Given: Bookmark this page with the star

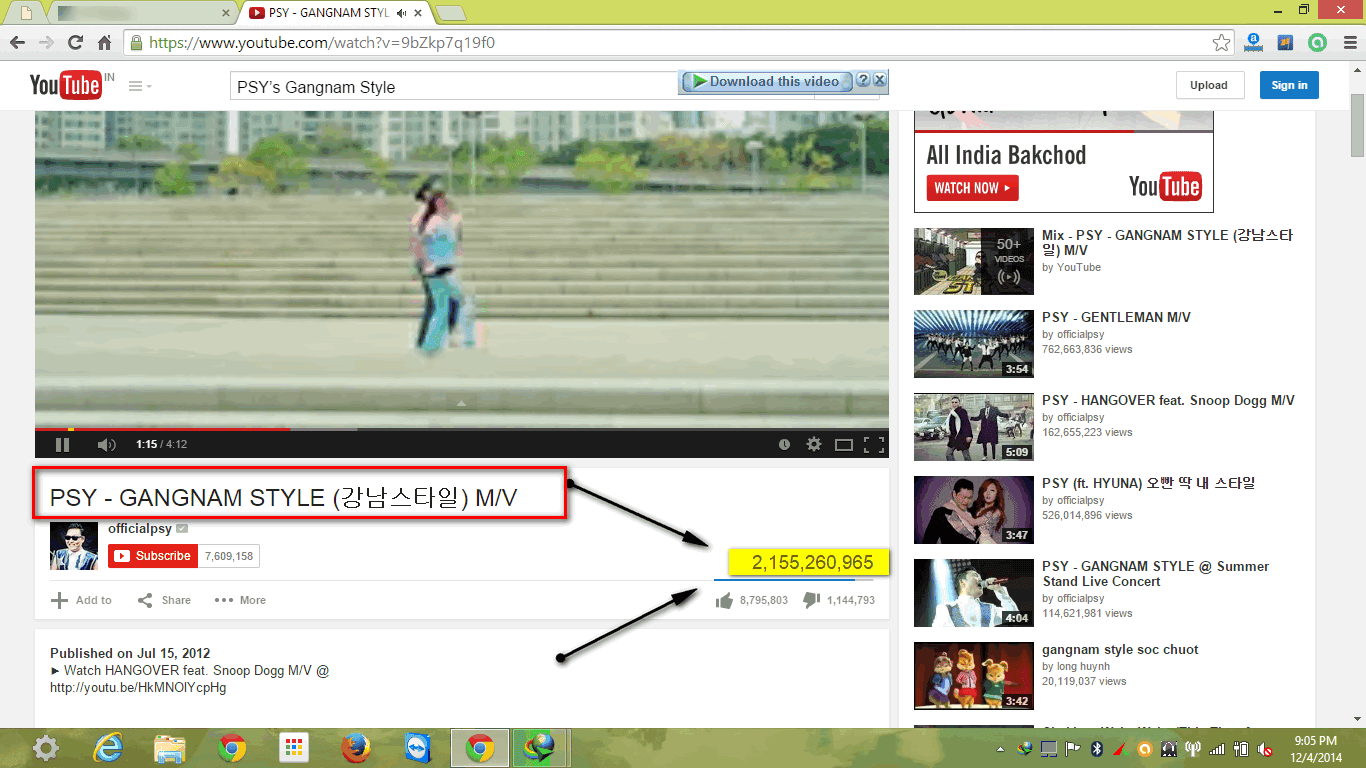Looking at the screenshot, I should click(x=1221, y=43).
